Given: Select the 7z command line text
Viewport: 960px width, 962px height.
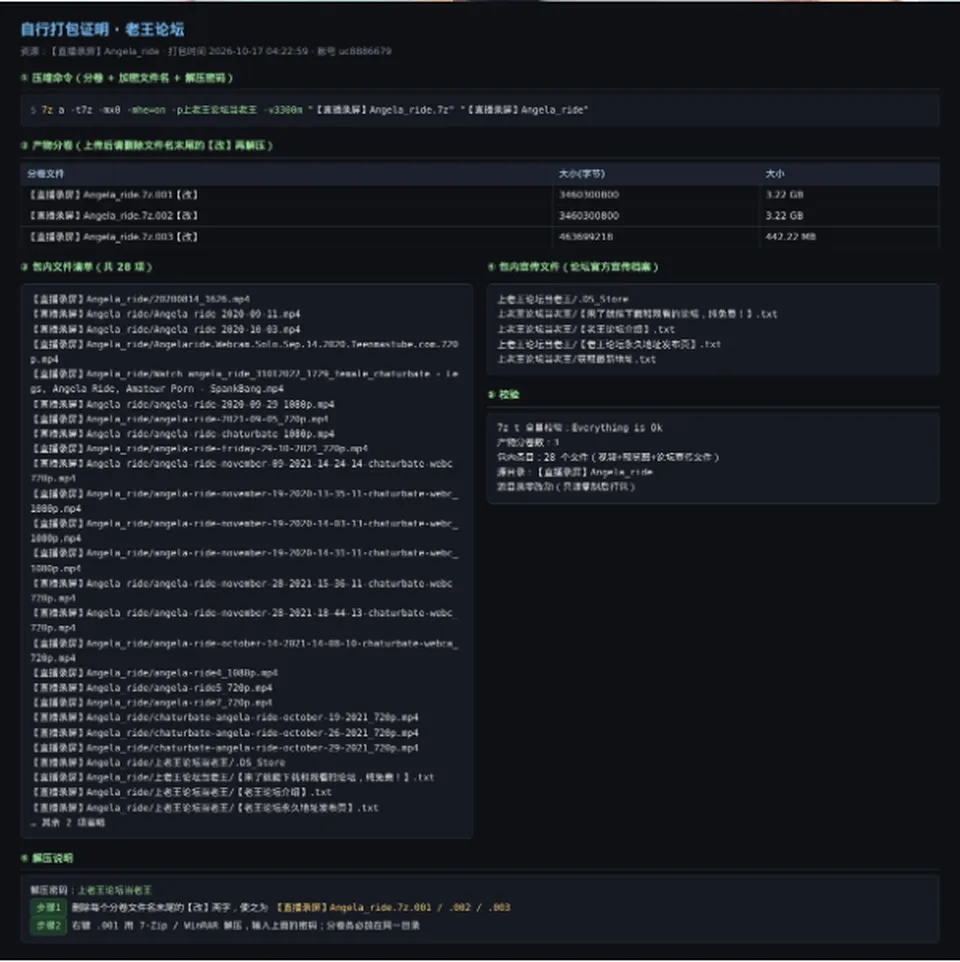Looking at the screenshot, I should (309, 110).
